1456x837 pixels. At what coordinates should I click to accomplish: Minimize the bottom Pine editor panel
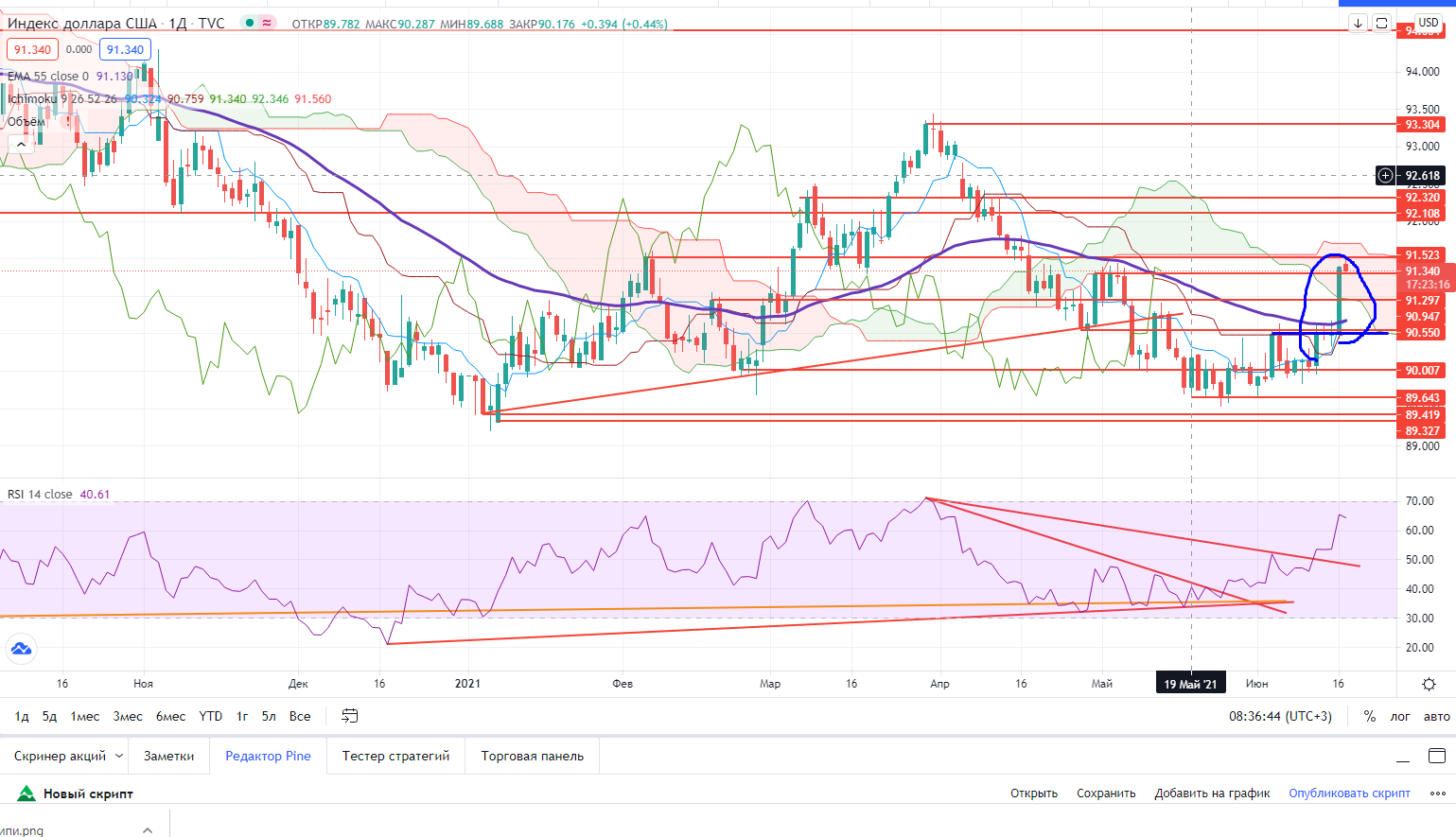tap(1402, 759)
